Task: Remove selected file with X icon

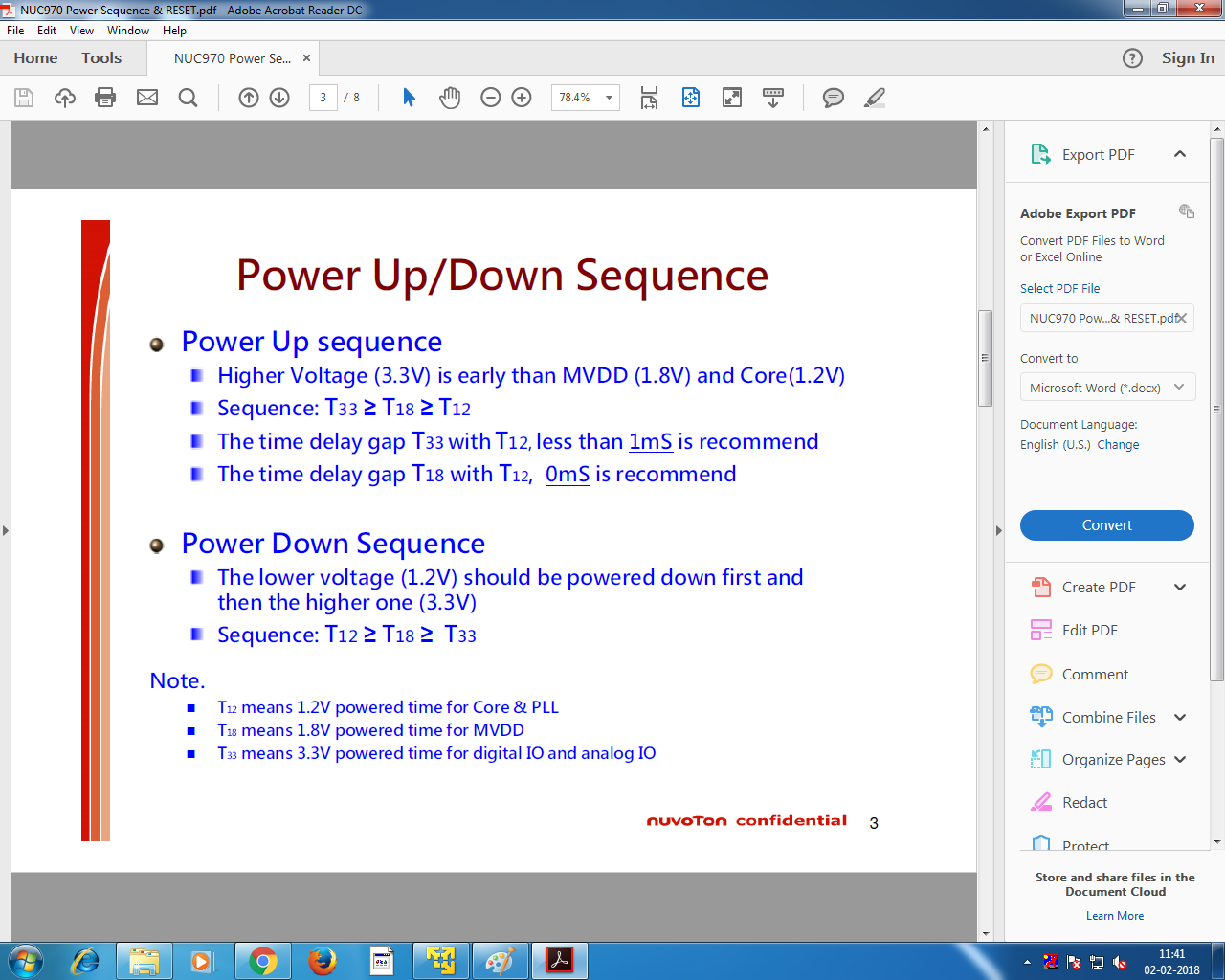Action: [1182, 319]
